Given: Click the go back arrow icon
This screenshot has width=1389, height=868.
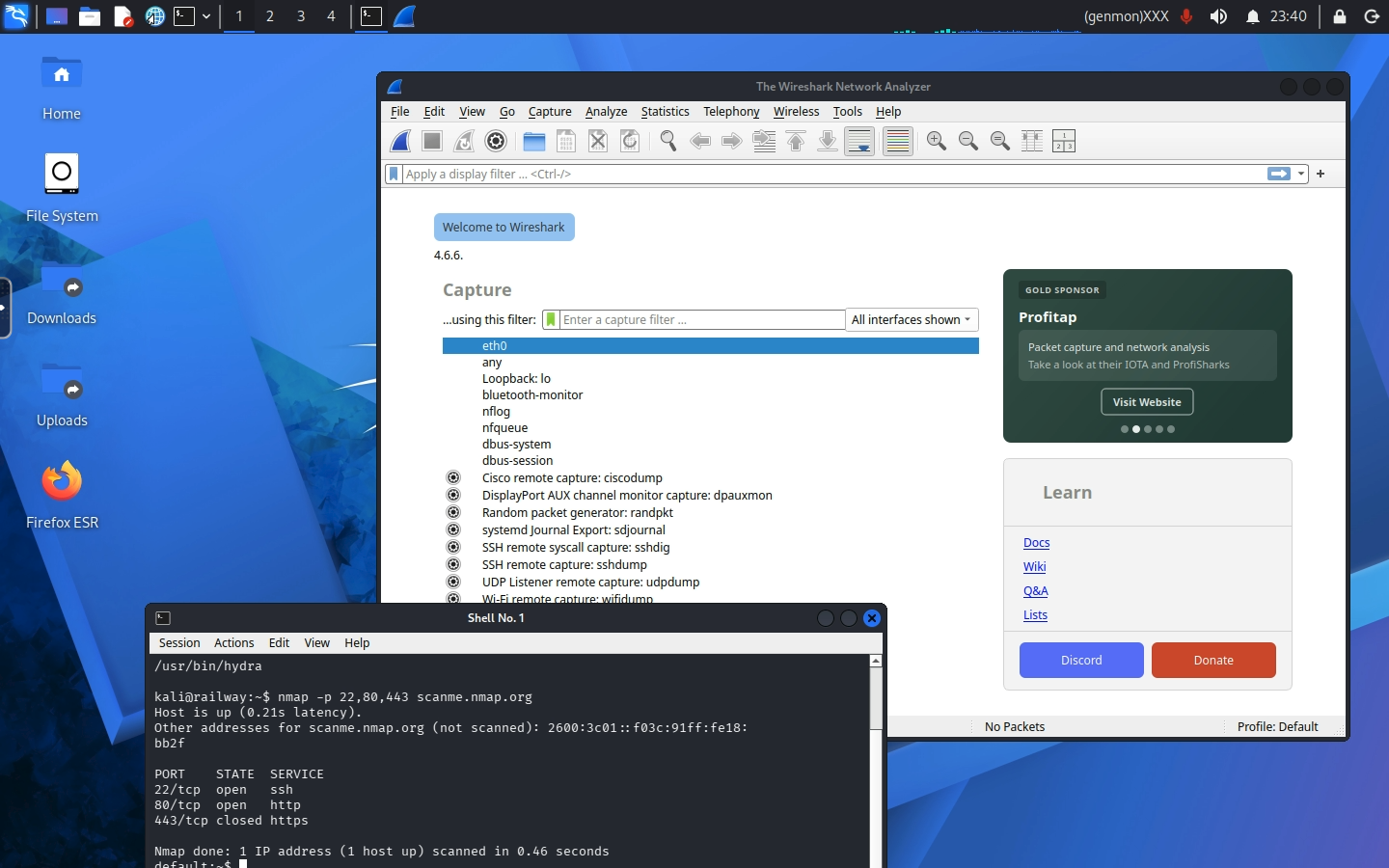Looking at the screenshot, I should click(x=700, y=141).
